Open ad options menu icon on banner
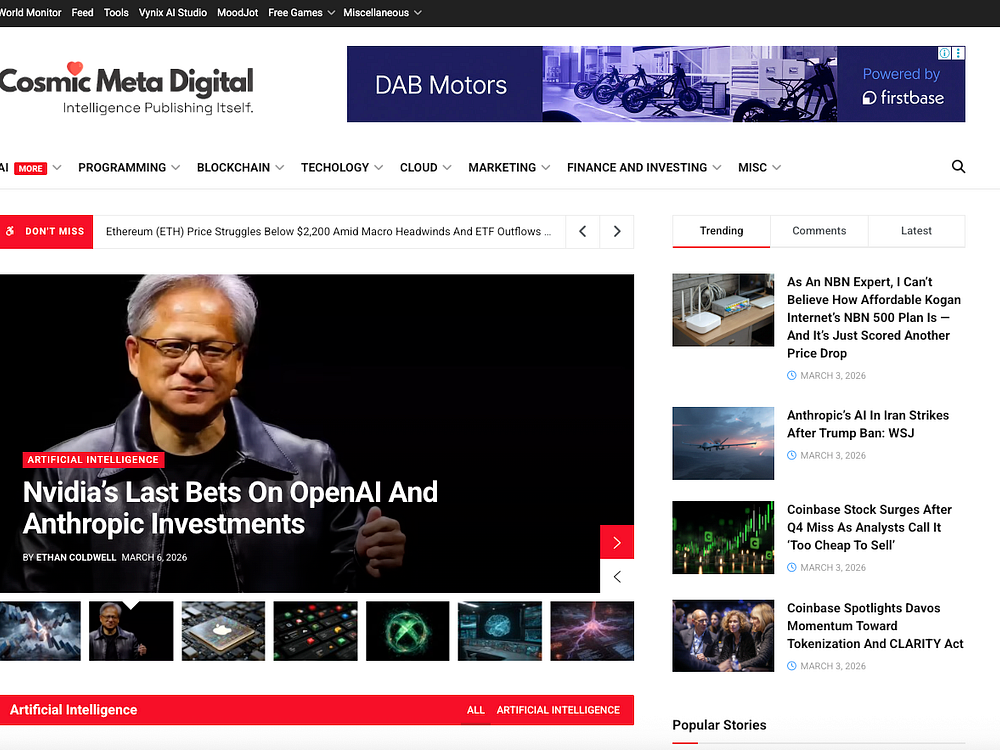The width and height of the screenshot is (1000, 750). [958, 53]
